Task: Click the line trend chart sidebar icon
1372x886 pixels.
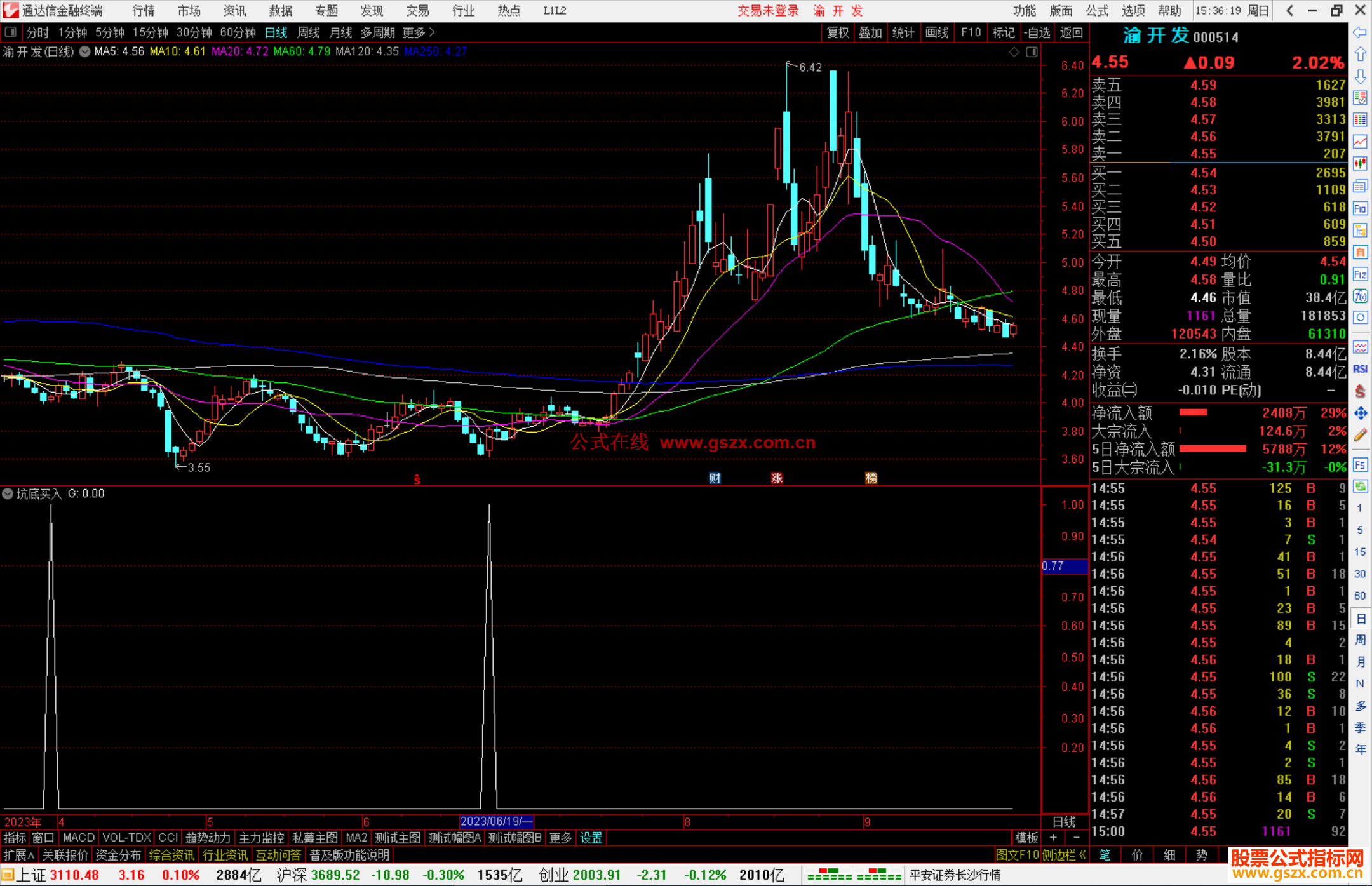Action: pyautogui.click(x=1360, y=142)
